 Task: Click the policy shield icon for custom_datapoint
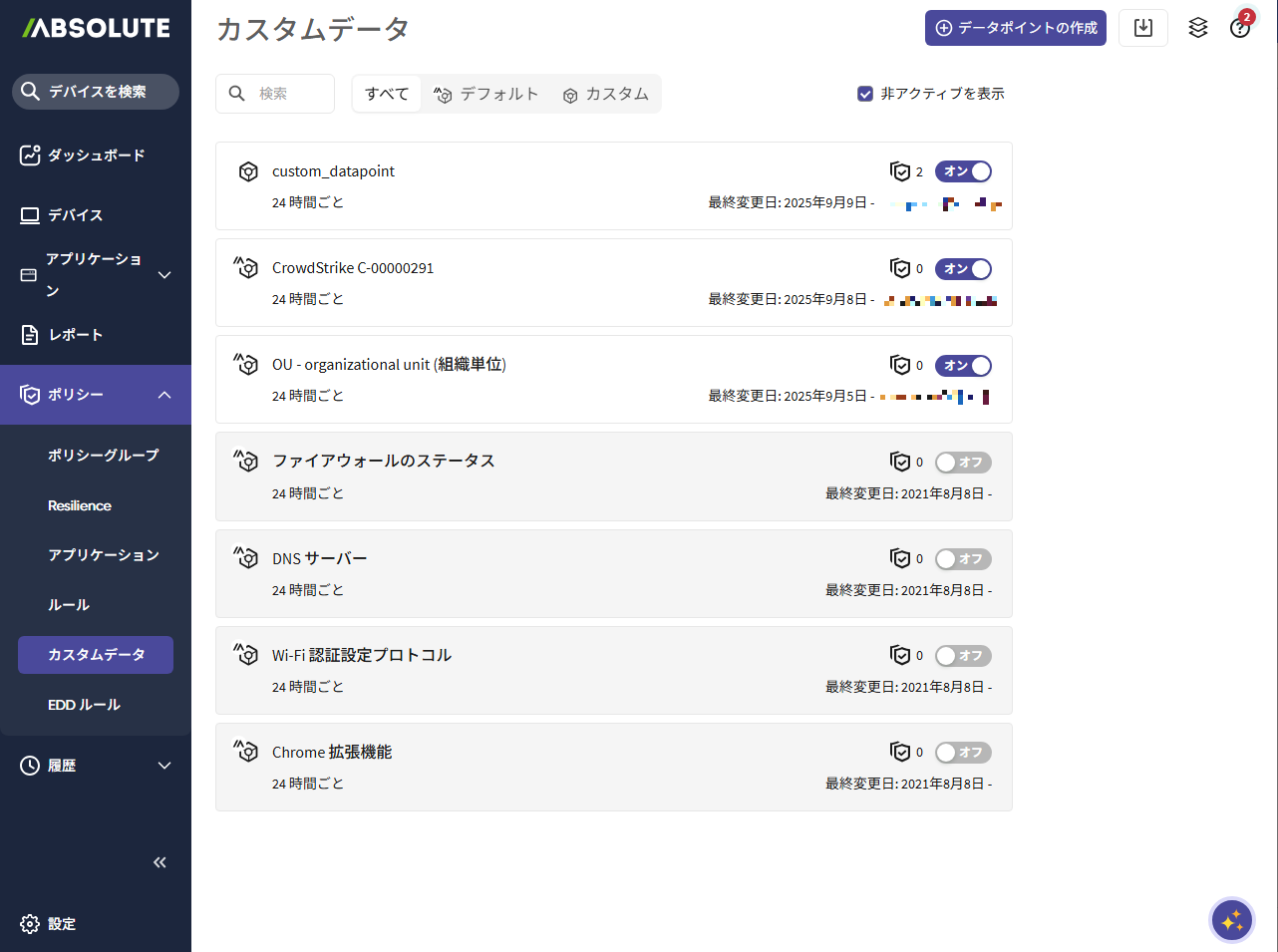[900, 171]
